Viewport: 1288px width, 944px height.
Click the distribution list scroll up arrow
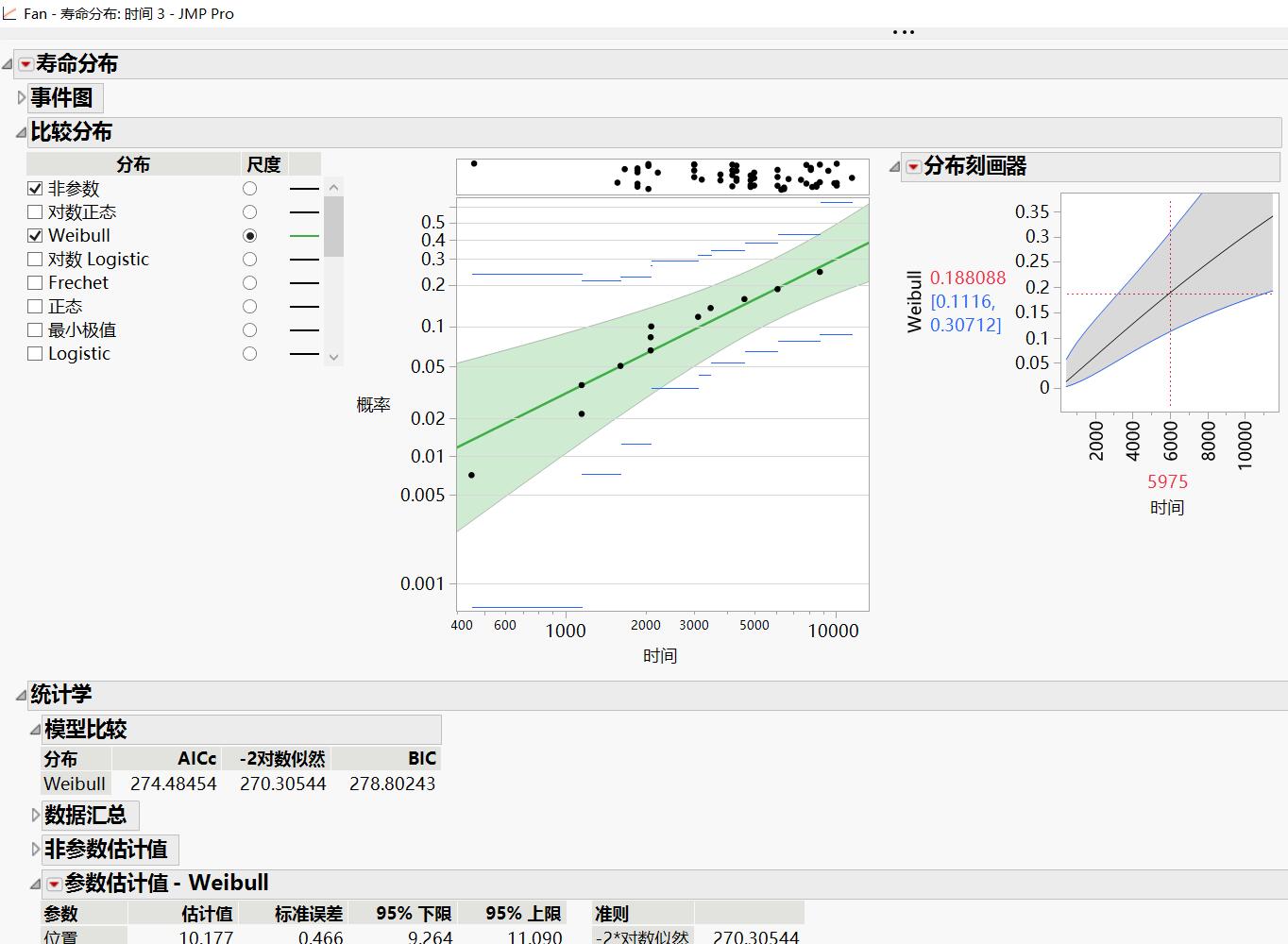333,187
